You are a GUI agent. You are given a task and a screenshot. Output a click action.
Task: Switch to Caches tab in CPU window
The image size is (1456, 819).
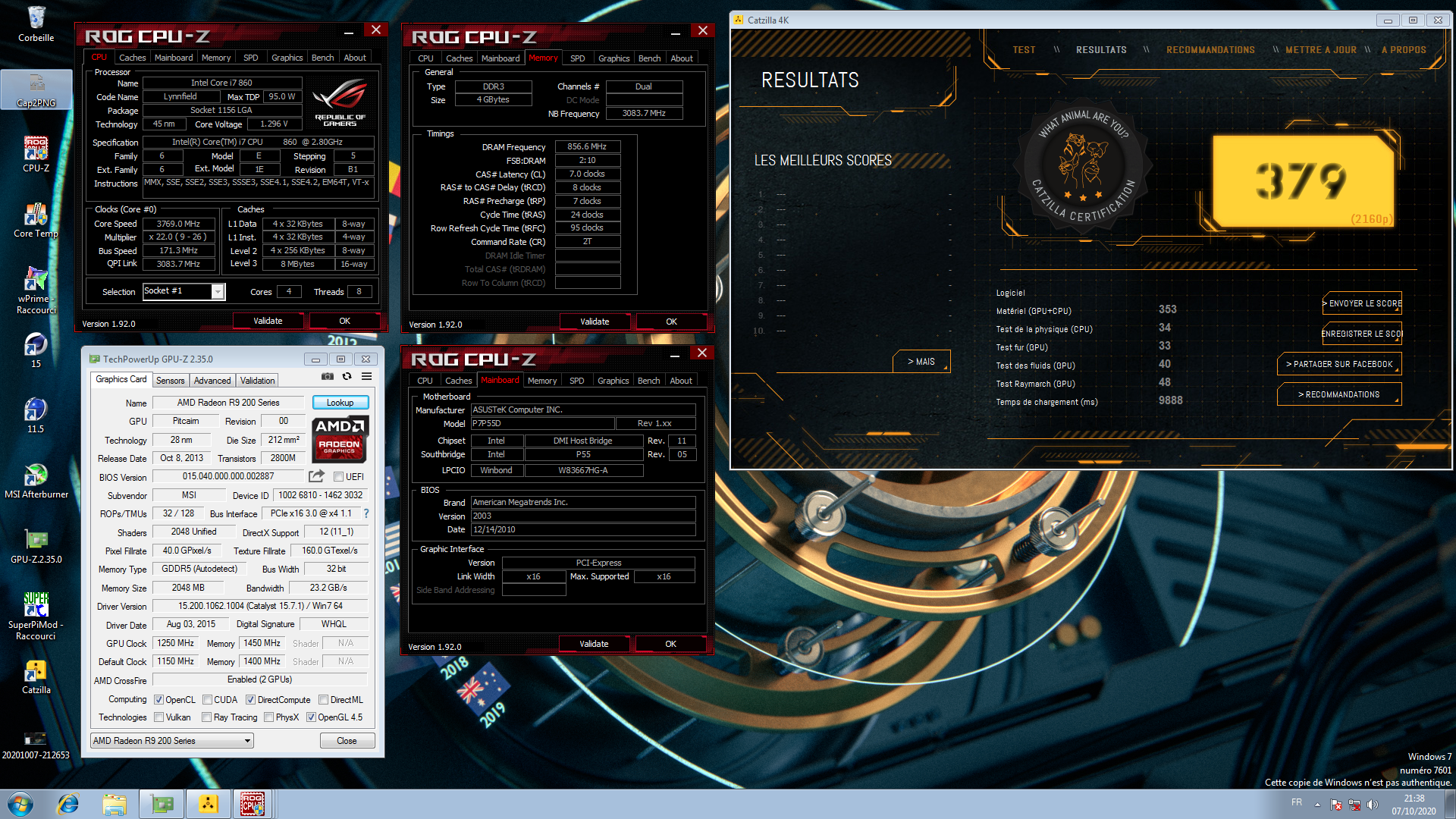[132, 58]
